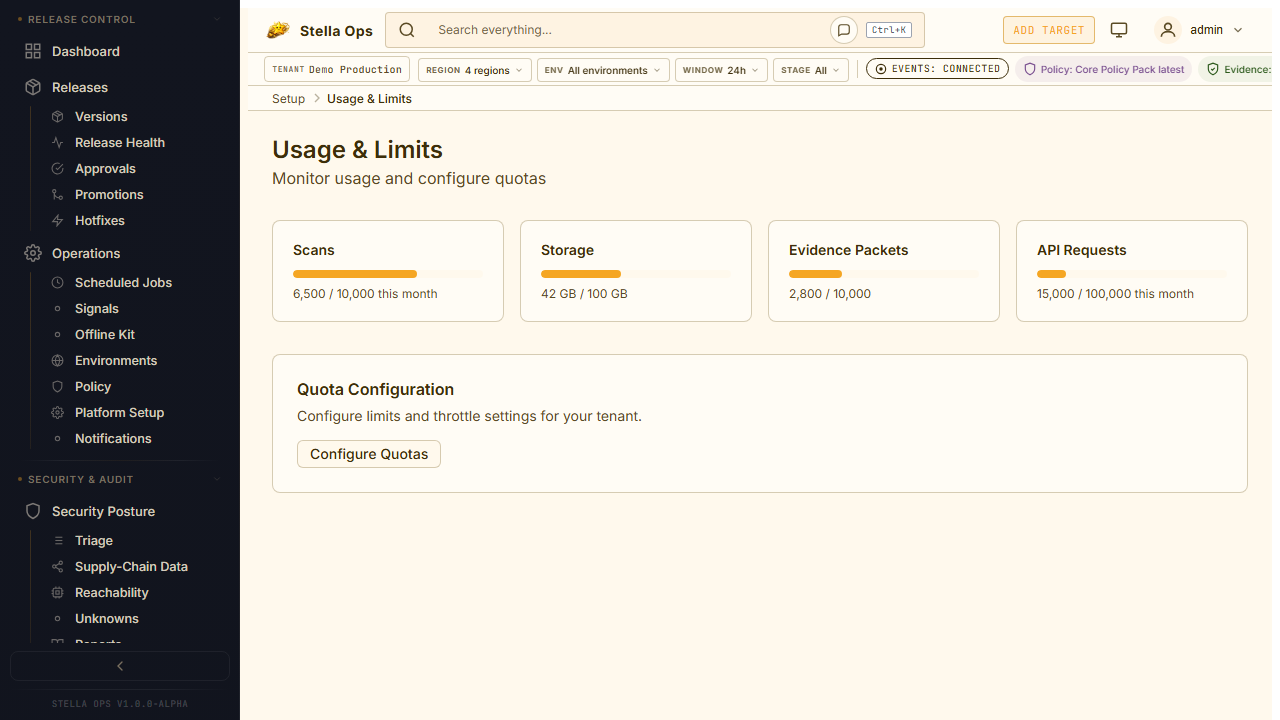The width and height of the screenshot is (1280, 720).
Task: Collapse the Security & Audit section
Action: tap(218, 480)
